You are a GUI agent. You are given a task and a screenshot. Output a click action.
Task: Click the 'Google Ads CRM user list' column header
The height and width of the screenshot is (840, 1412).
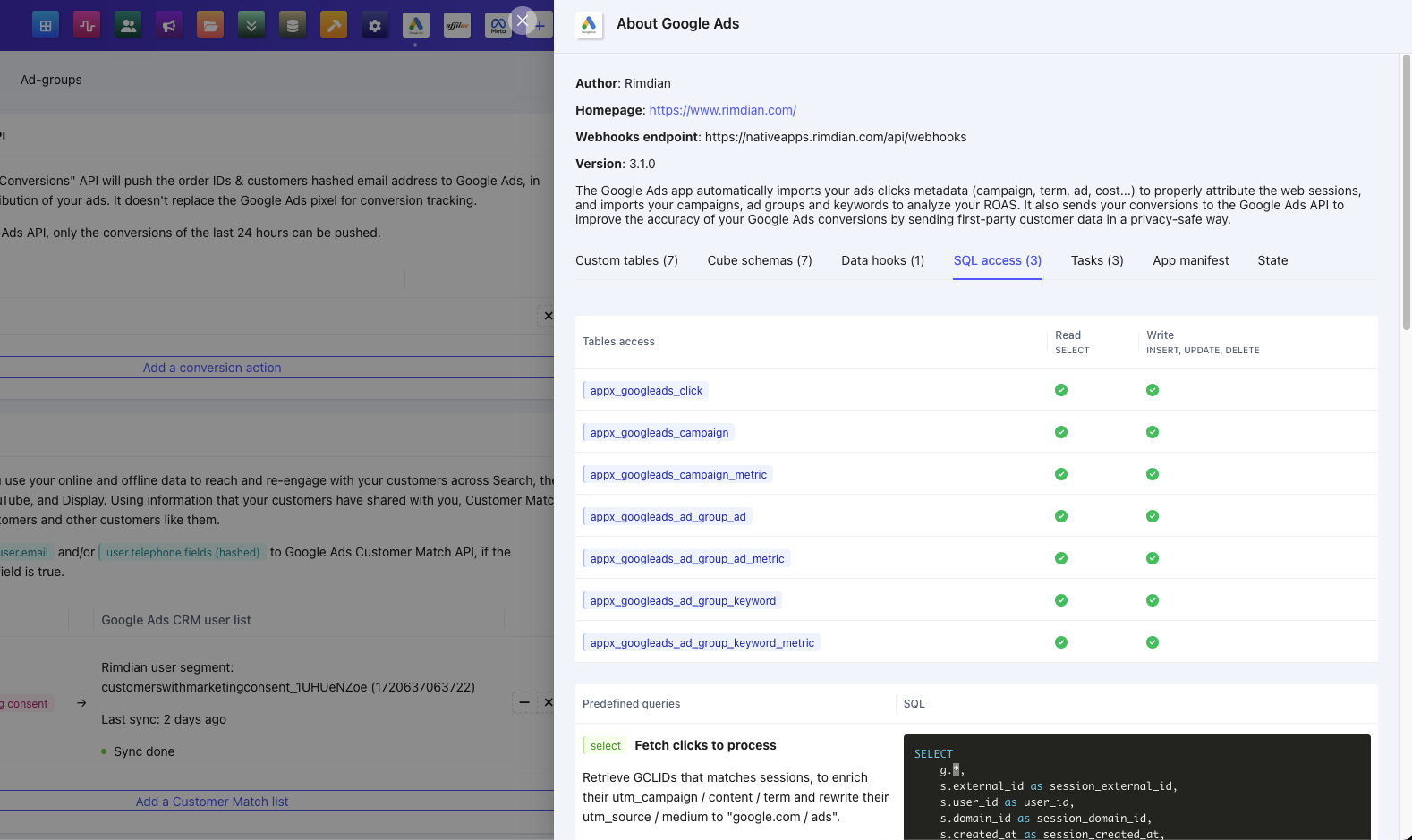[176, 620]
